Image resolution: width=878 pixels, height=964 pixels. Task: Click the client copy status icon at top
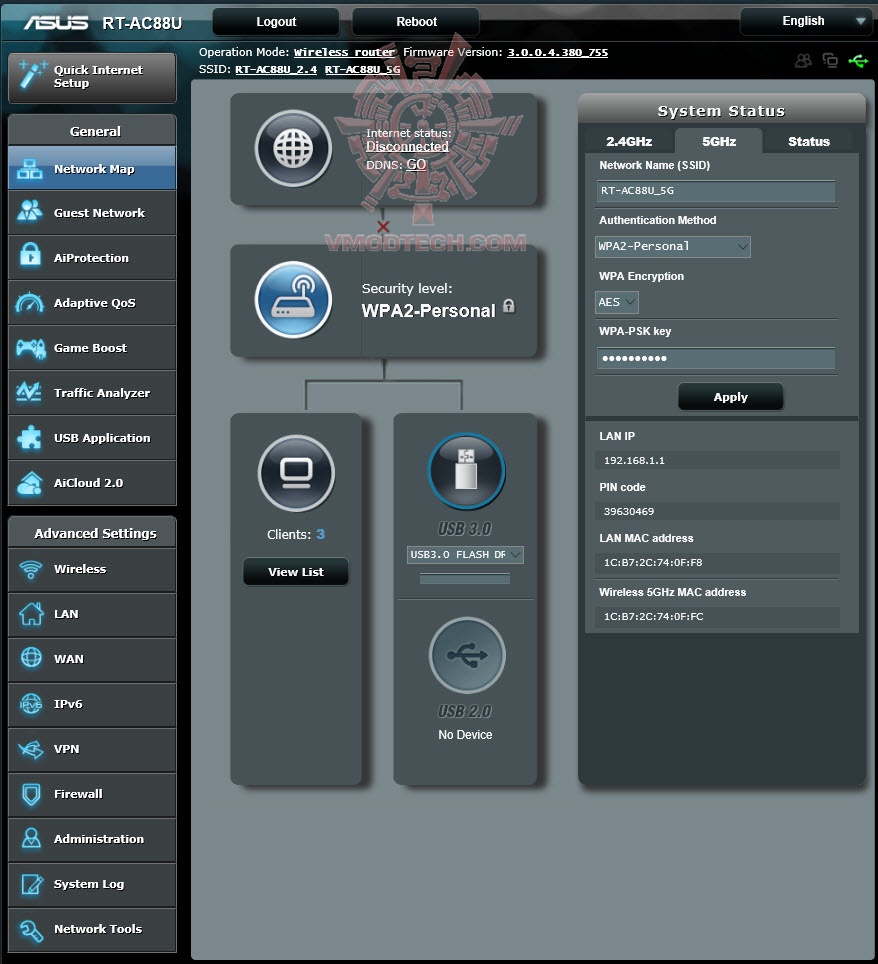(830, 60)
